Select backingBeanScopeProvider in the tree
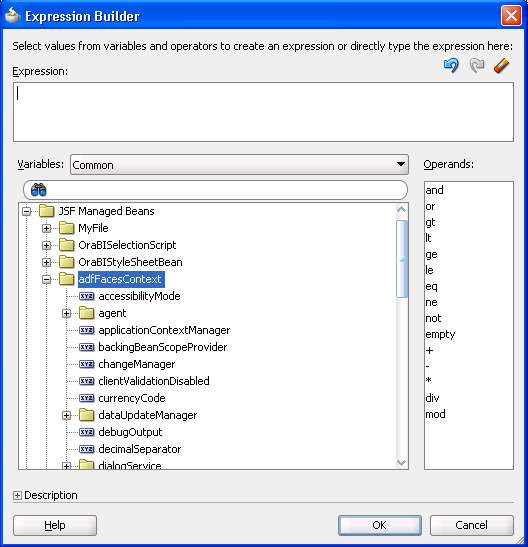528x547 pixels. [x=163, y=347]
